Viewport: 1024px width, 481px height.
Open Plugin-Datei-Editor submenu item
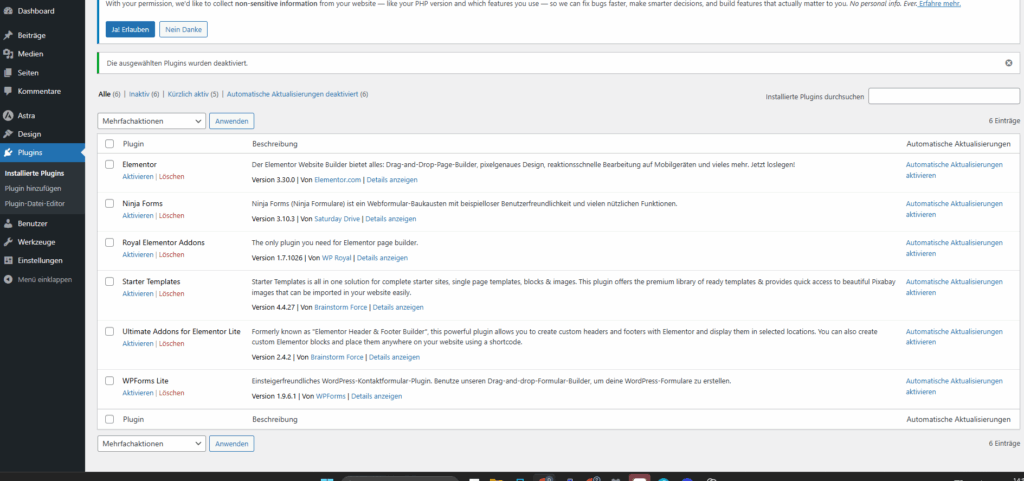click(35, 204)
